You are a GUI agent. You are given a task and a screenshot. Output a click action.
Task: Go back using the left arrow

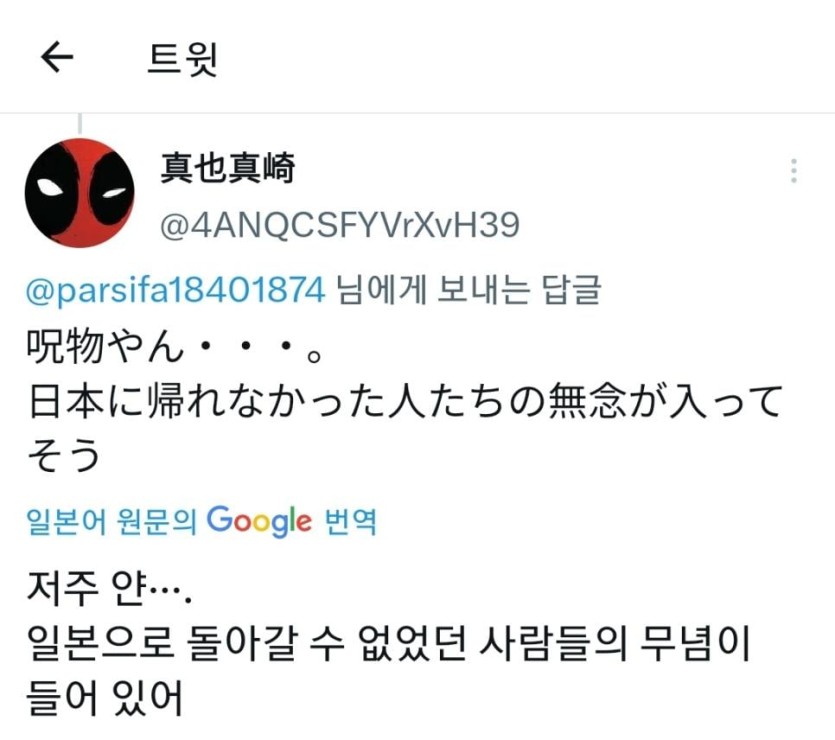(57, 57)
